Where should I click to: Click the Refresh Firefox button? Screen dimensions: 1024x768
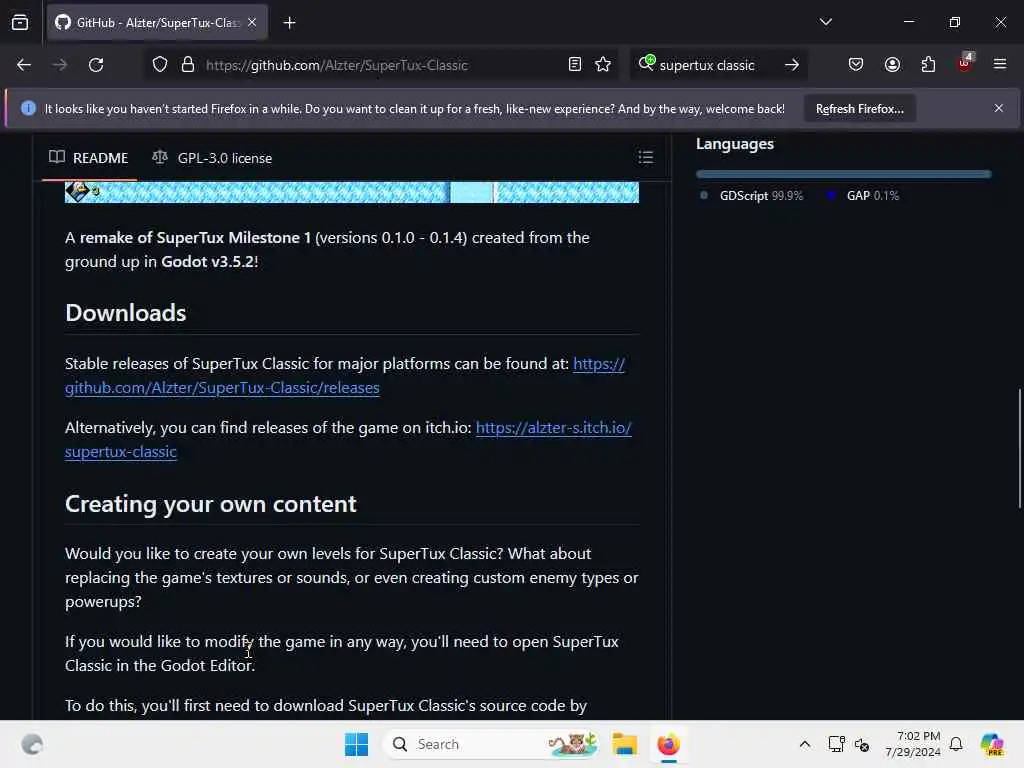tap(859, 109)
